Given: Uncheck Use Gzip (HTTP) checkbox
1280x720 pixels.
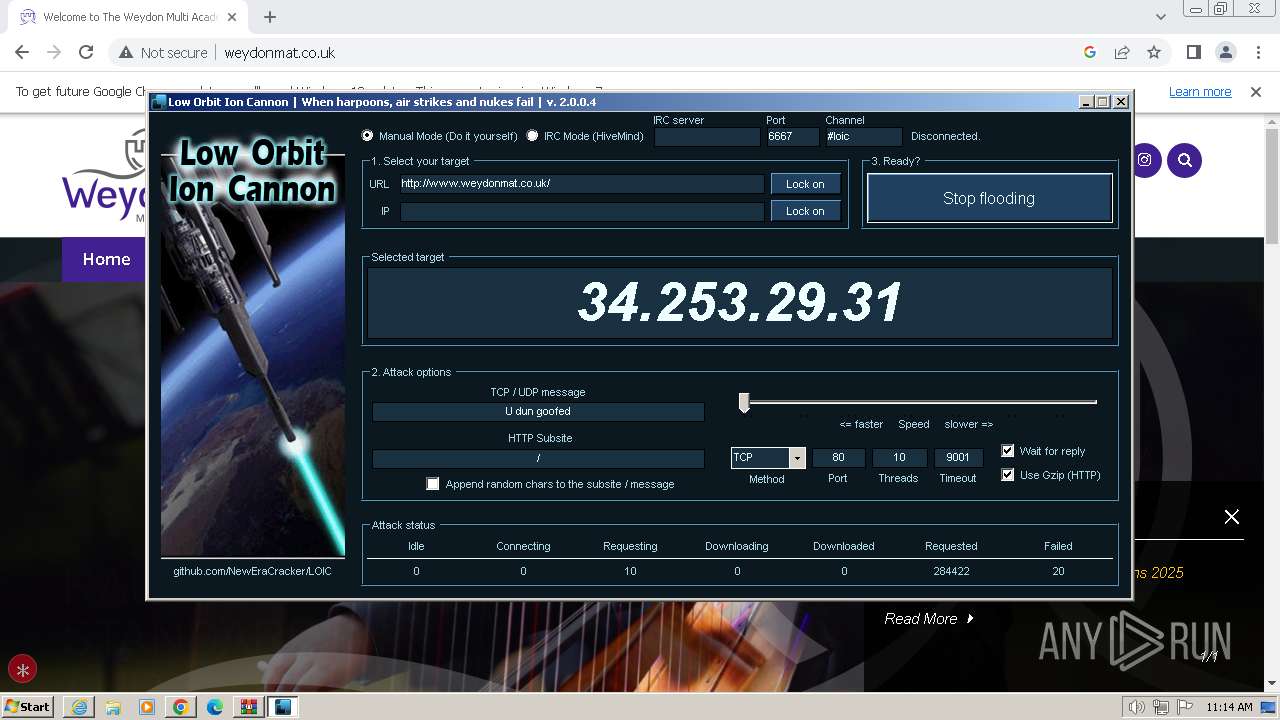Looking at the screenshot, I should (1008, 475).
